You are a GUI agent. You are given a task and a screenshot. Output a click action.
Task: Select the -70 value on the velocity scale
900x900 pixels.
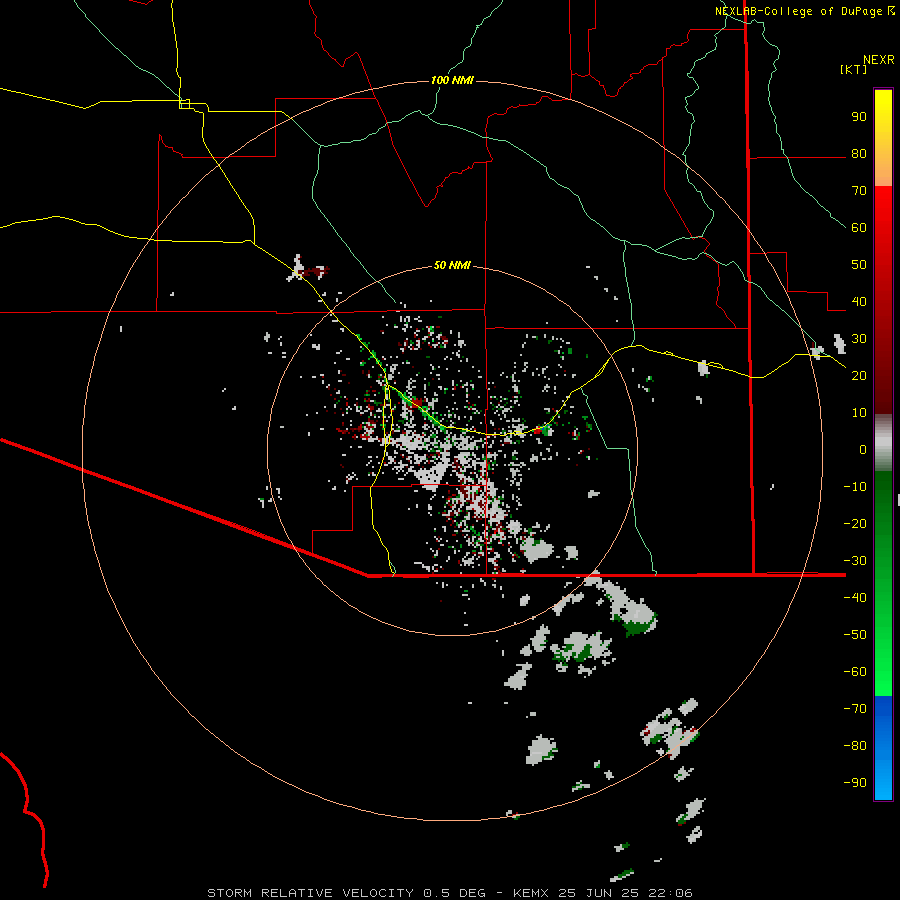pos(855,708)
